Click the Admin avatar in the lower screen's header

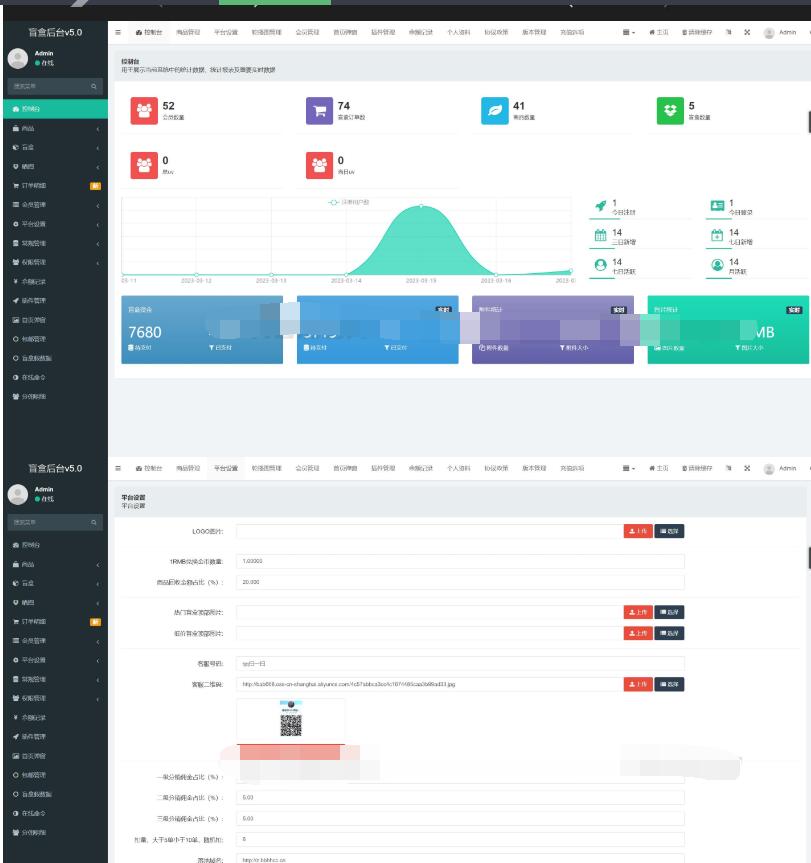click(769, 468)
